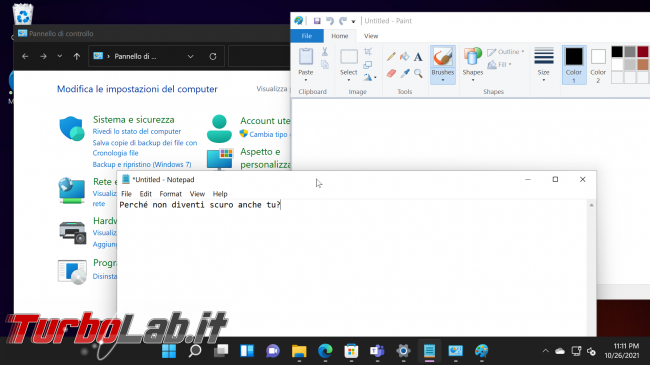Viewport: 650px width, 365px height.
Task: Expand the Paste dropdown arrow in Paint
Action: tap(306, 80)
